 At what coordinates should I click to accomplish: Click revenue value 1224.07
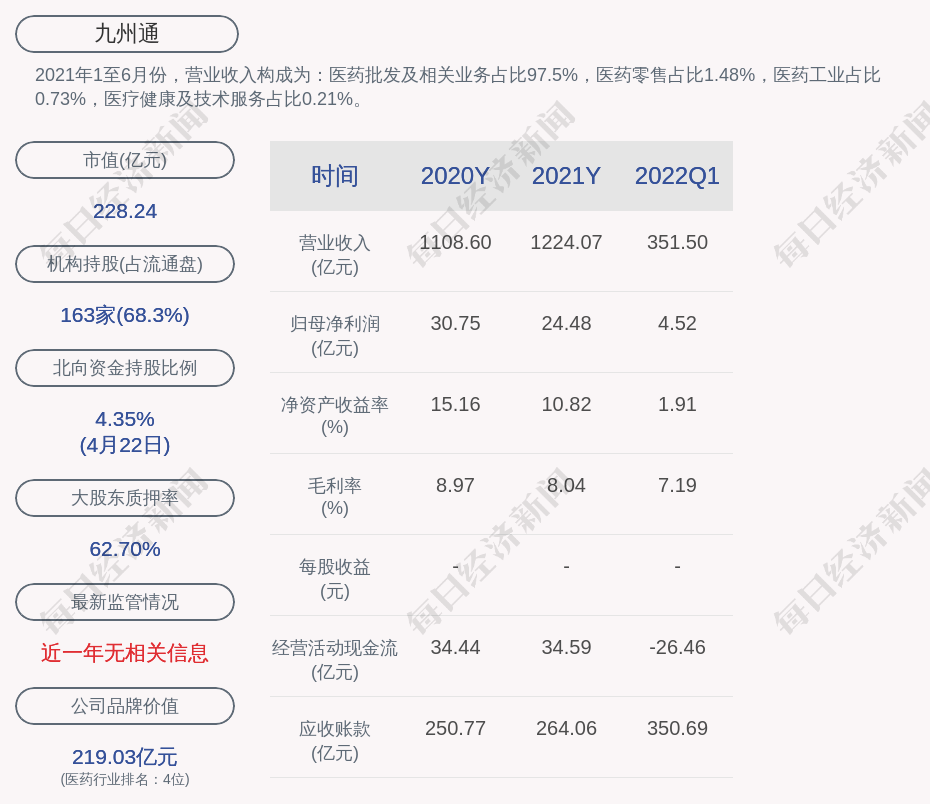[566, 243]
